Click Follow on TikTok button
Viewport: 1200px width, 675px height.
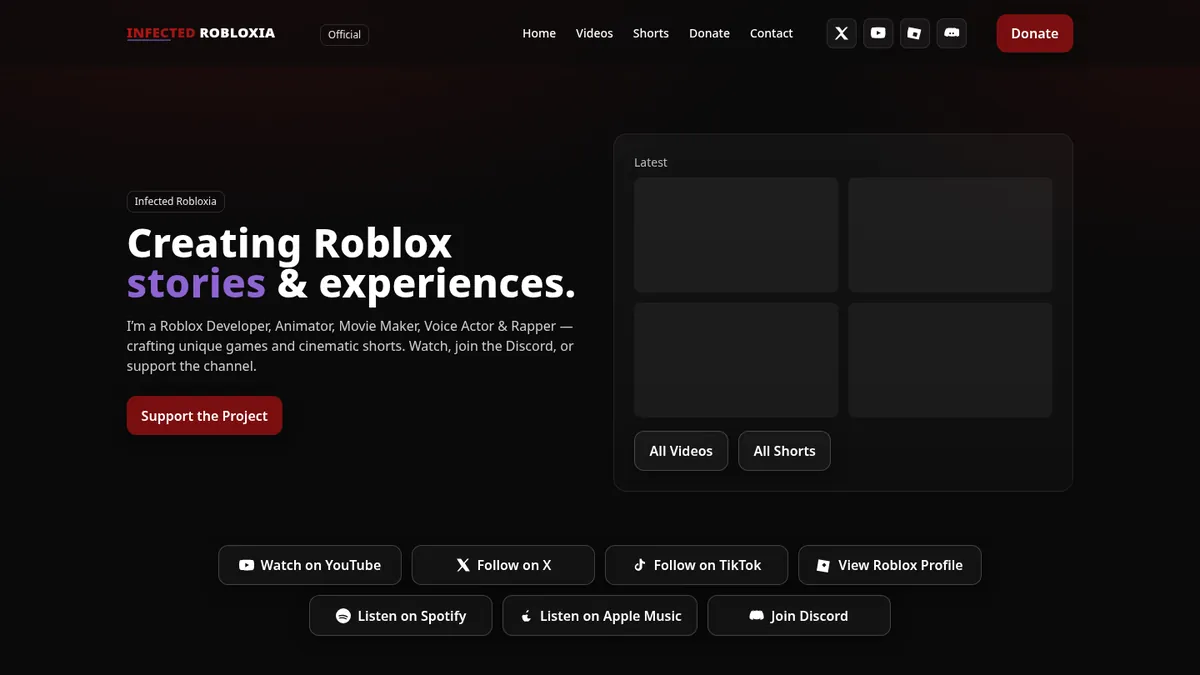click(696, 565)
